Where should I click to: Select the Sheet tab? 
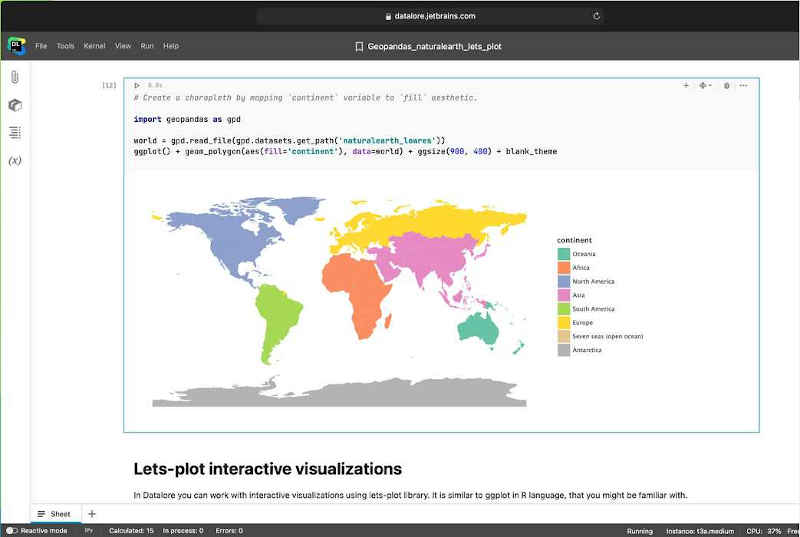(55, 514)
